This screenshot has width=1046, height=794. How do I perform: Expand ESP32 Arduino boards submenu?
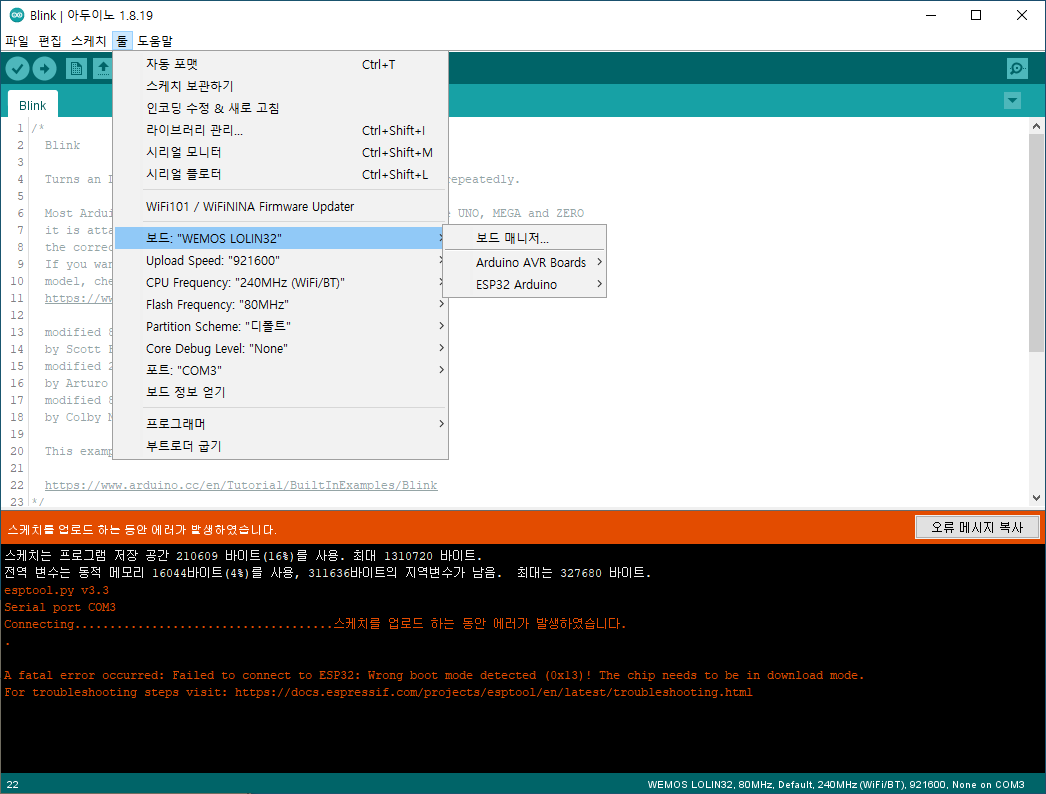click(x=524, y=284)
